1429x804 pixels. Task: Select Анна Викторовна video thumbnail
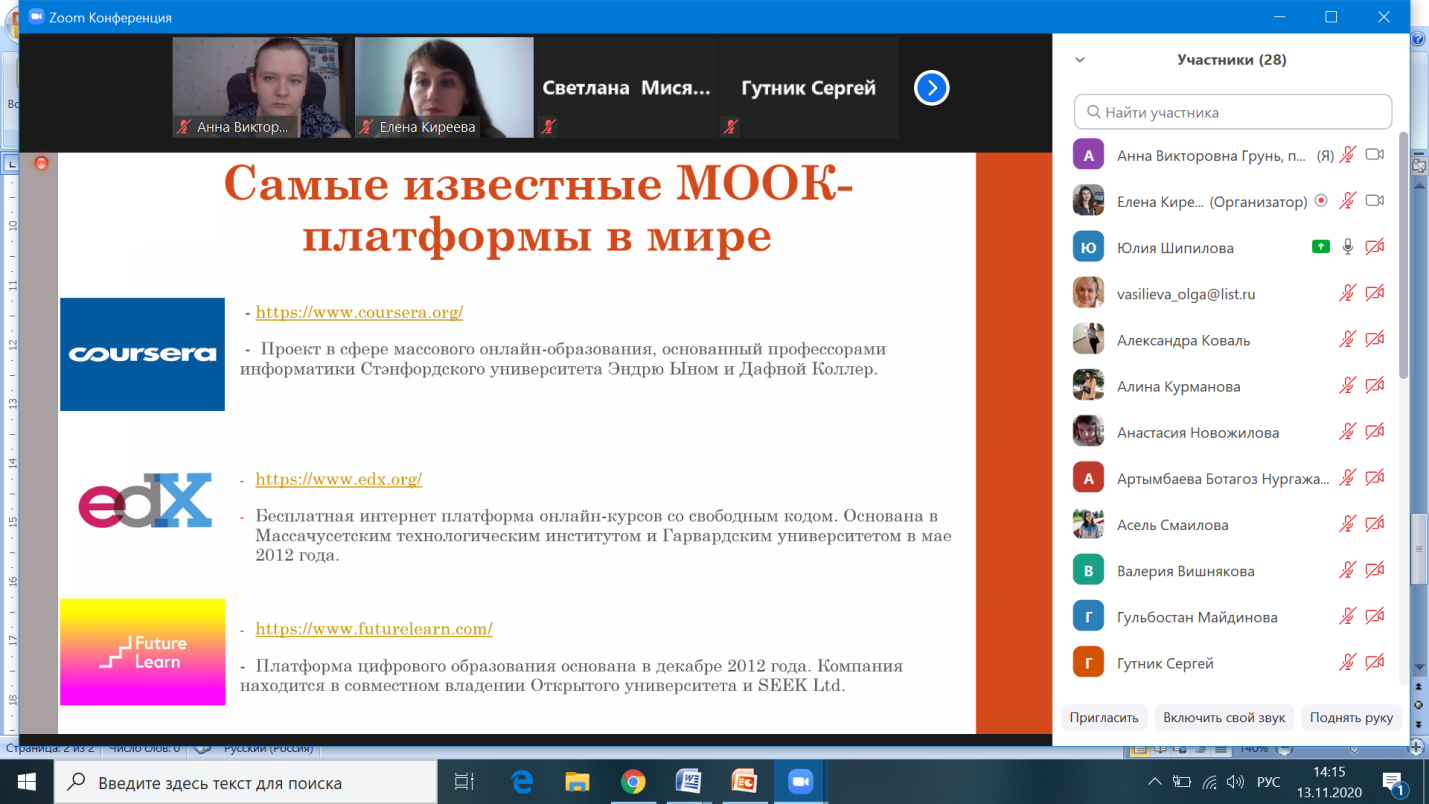click(x=260, y=88)
